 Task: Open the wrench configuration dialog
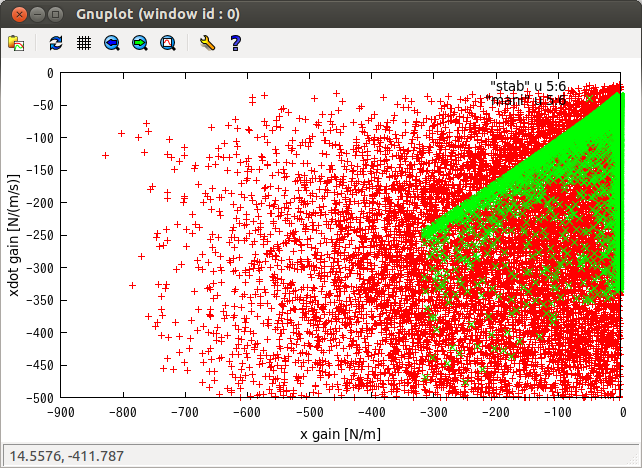(208, 43)
